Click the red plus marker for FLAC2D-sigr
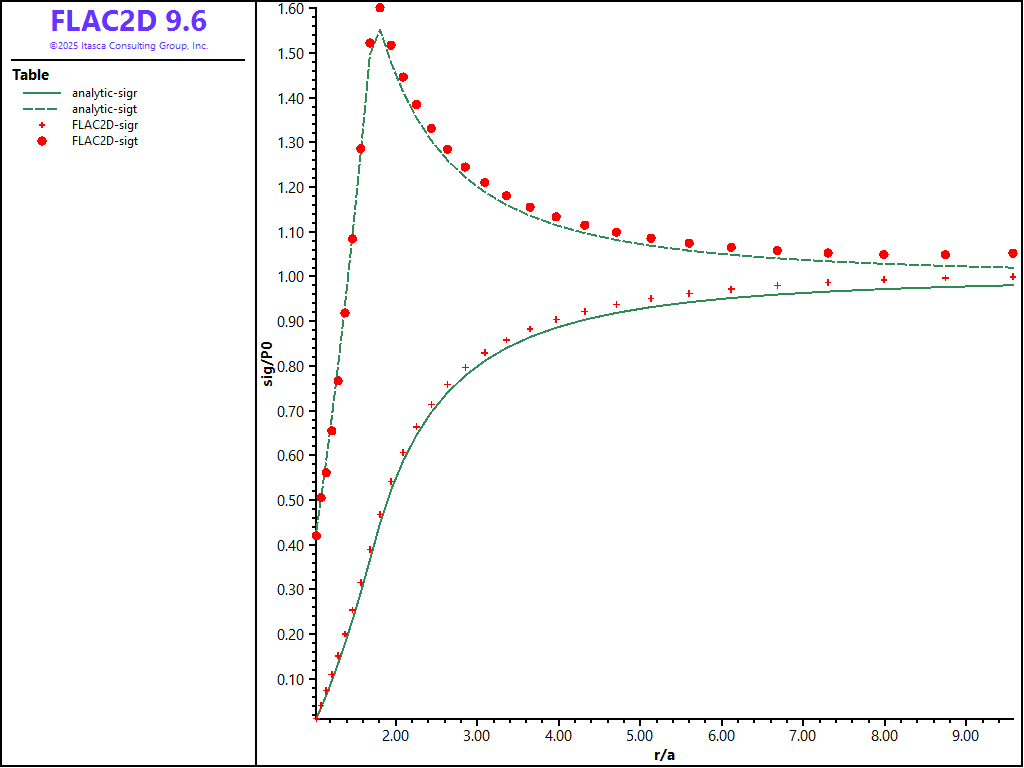 pos(41,125)
